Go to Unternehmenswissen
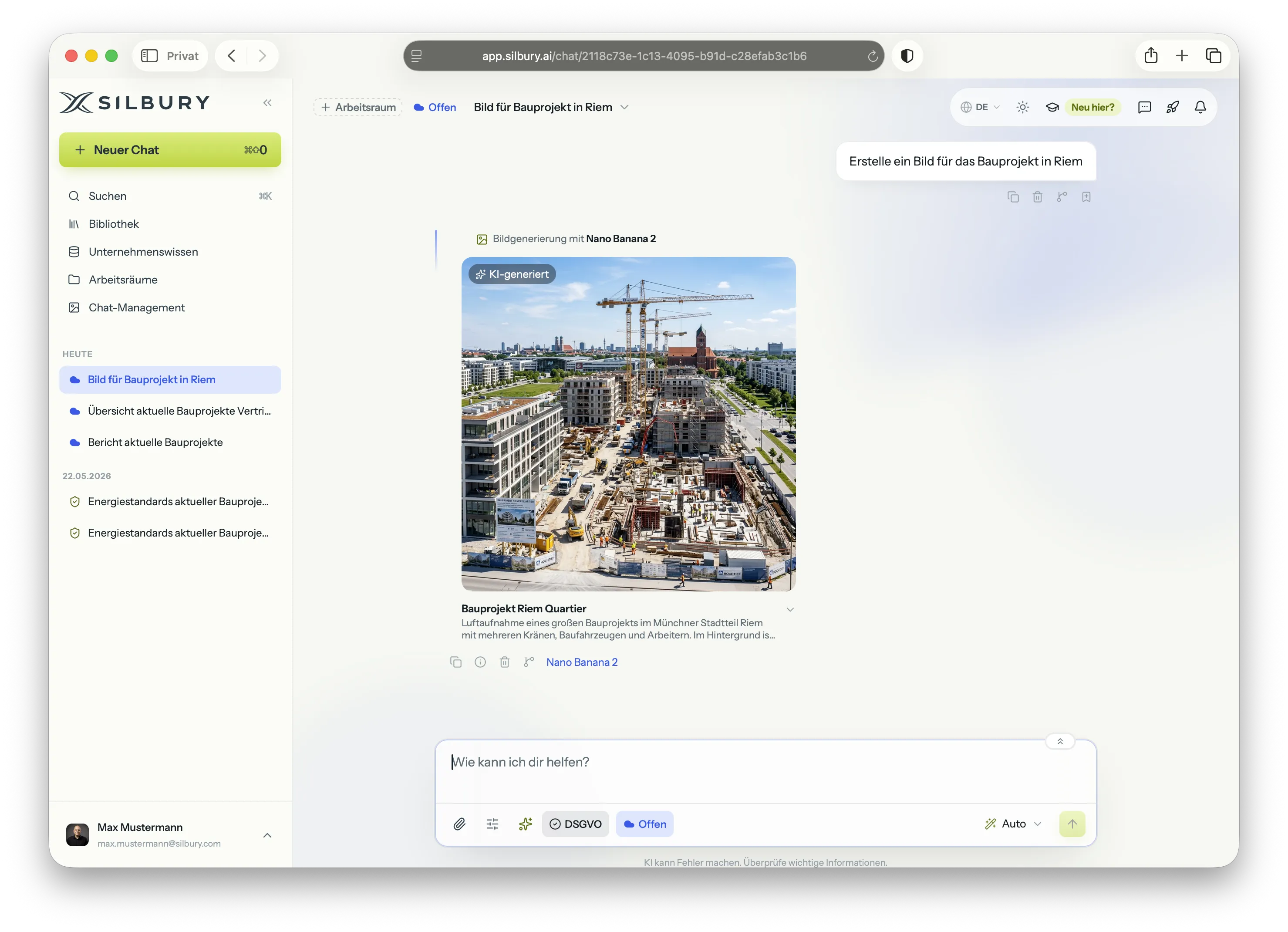 click(170, 252)
